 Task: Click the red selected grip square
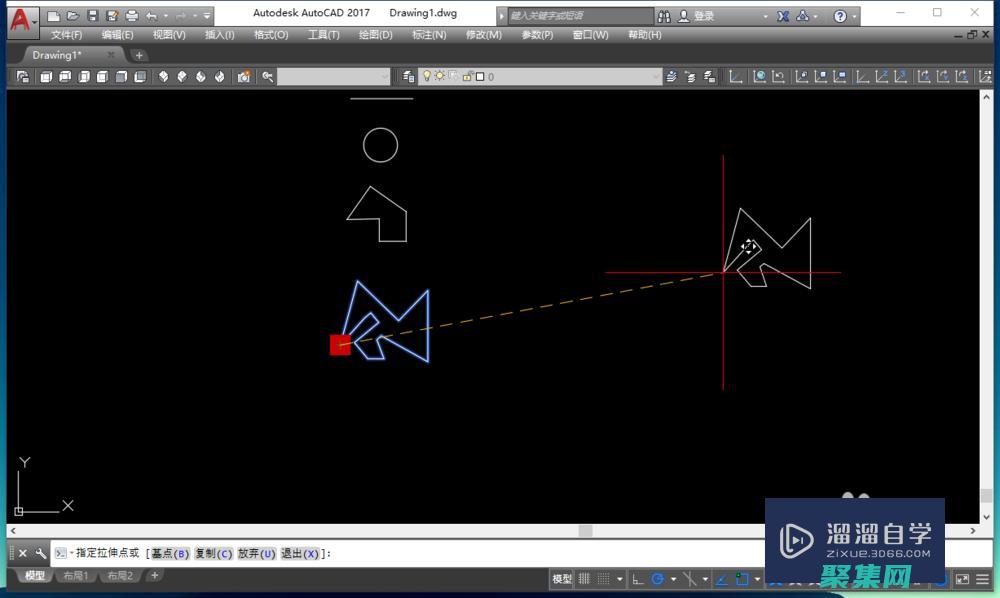tap(340, 345)
